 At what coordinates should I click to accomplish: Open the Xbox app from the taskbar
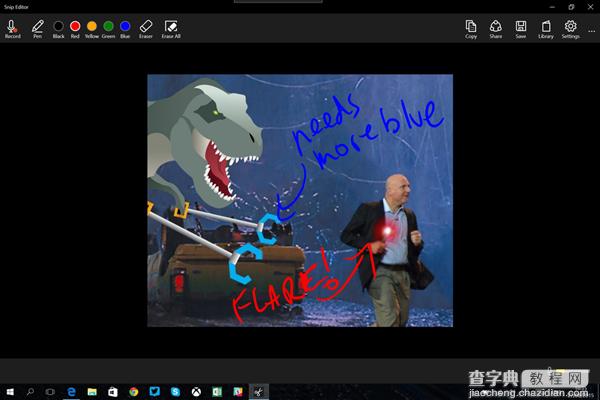[x=196, y=392]
